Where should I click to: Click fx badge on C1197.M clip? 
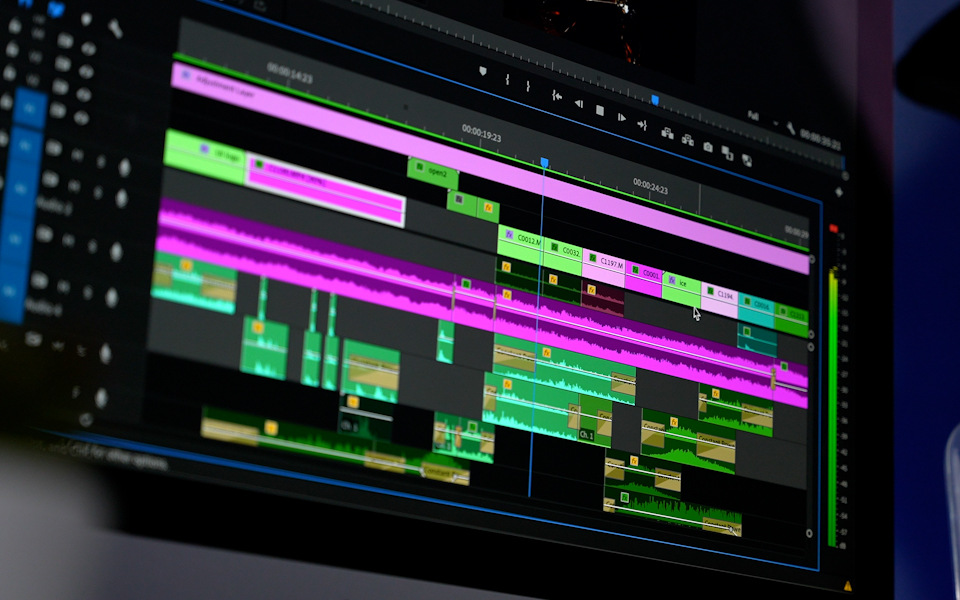pos(593,258)
